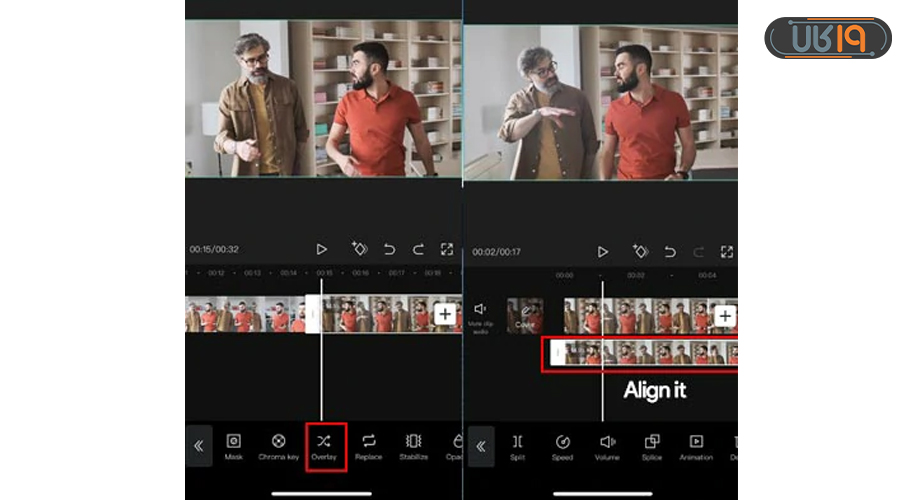Add keyframe in left editor
The height and width of the screenshot is (500, 900).
[x=359, y=249]
